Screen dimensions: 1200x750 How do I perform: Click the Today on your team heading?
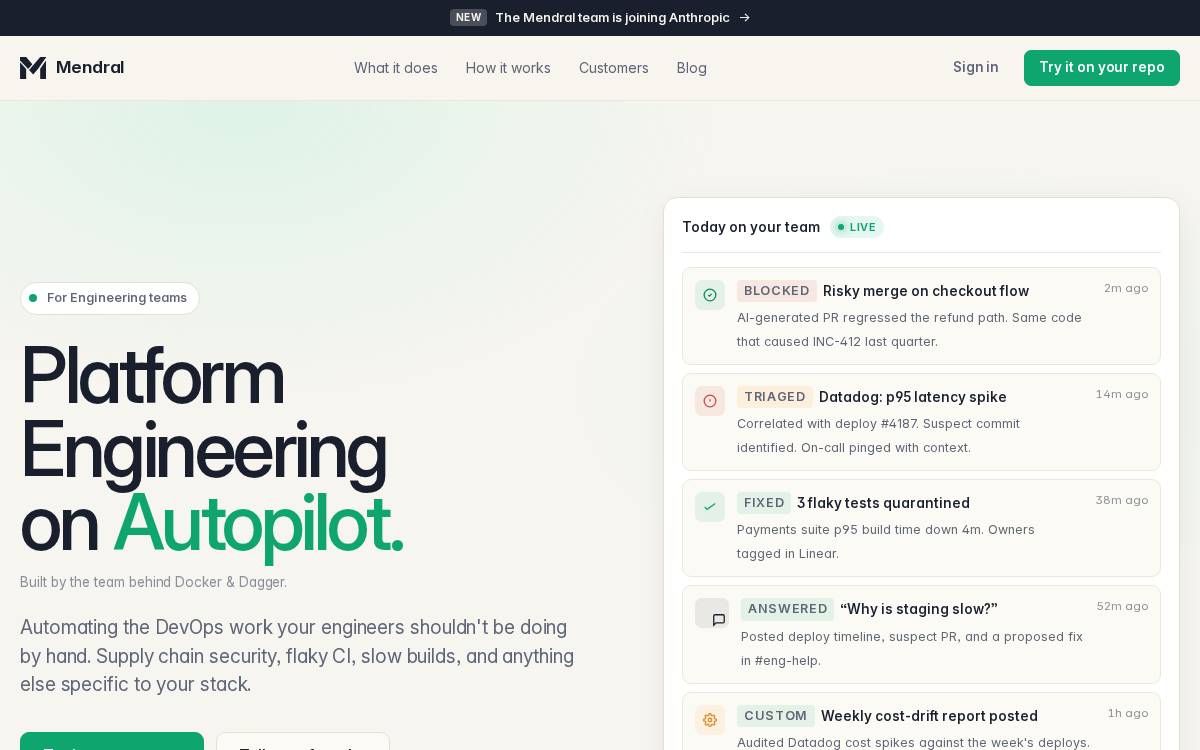[751, 227]
